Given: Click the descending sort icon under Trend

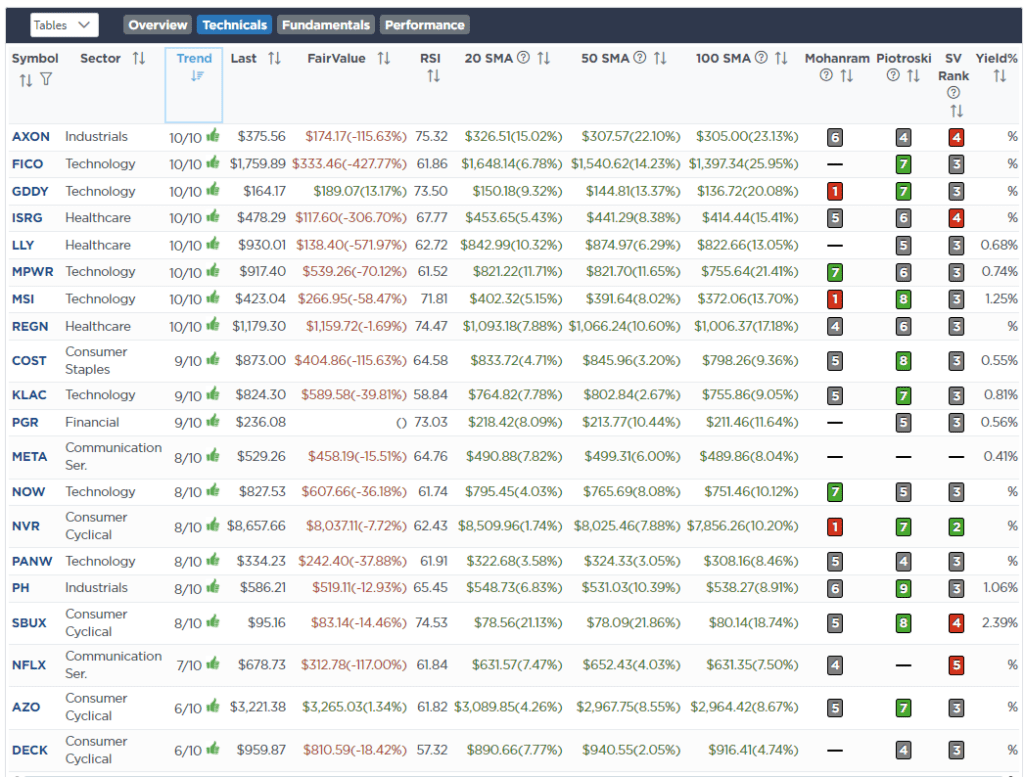Looking at the screenshot, I should [197, 76].
